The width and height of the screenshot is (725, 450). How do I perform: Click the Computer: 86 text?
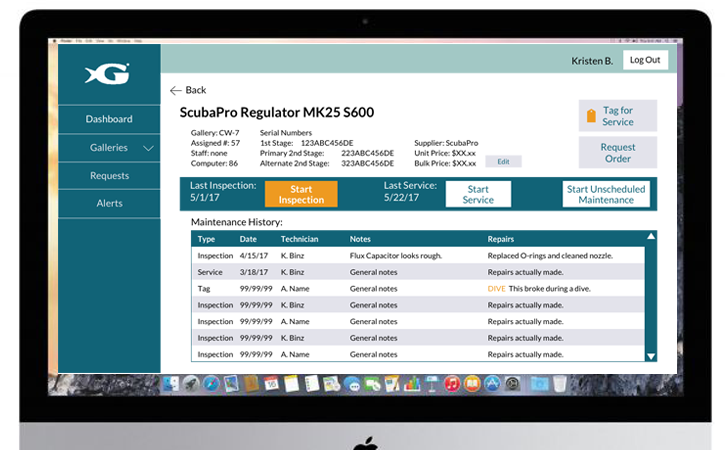(214, 163)
